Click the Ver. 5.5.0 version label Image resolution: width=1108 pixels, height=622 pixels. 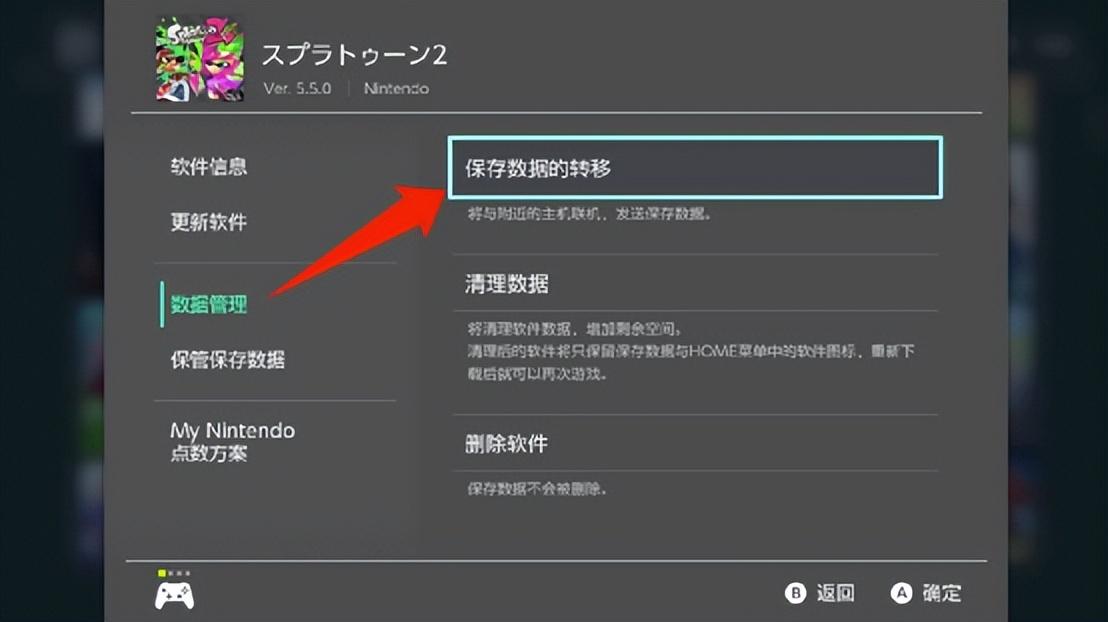(297, 88)
